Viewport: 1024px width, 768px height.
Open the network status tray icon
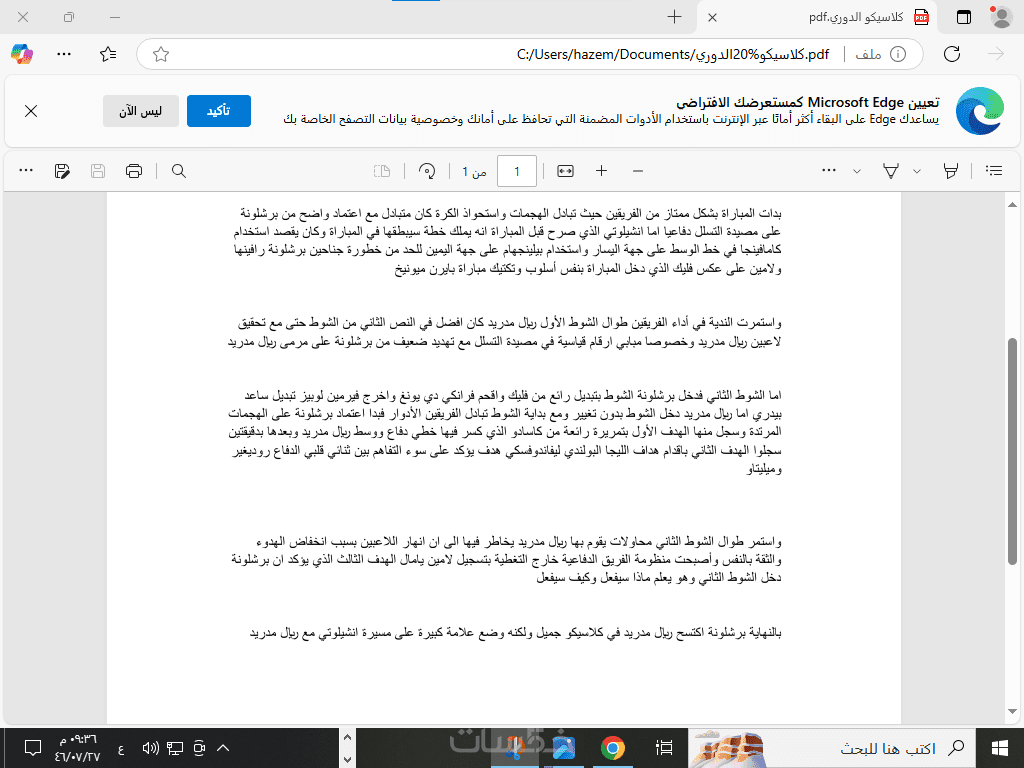[x=175, y=748]
